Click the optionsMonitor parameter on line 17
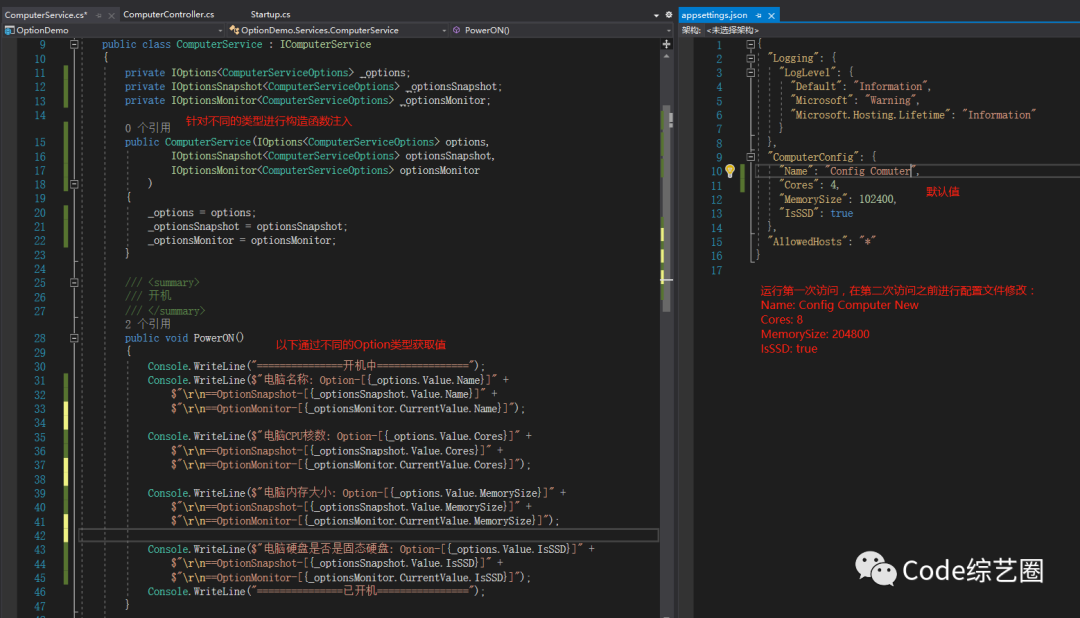The height and width of the screenshot is (618, 1080). [439, 170]
